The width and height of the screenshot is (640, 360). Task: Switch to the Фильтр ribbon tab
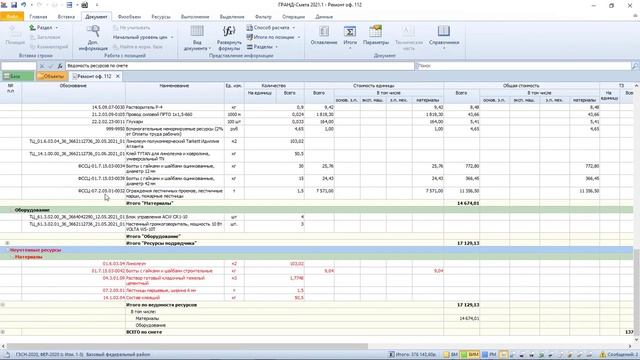[x=263, y=17]
